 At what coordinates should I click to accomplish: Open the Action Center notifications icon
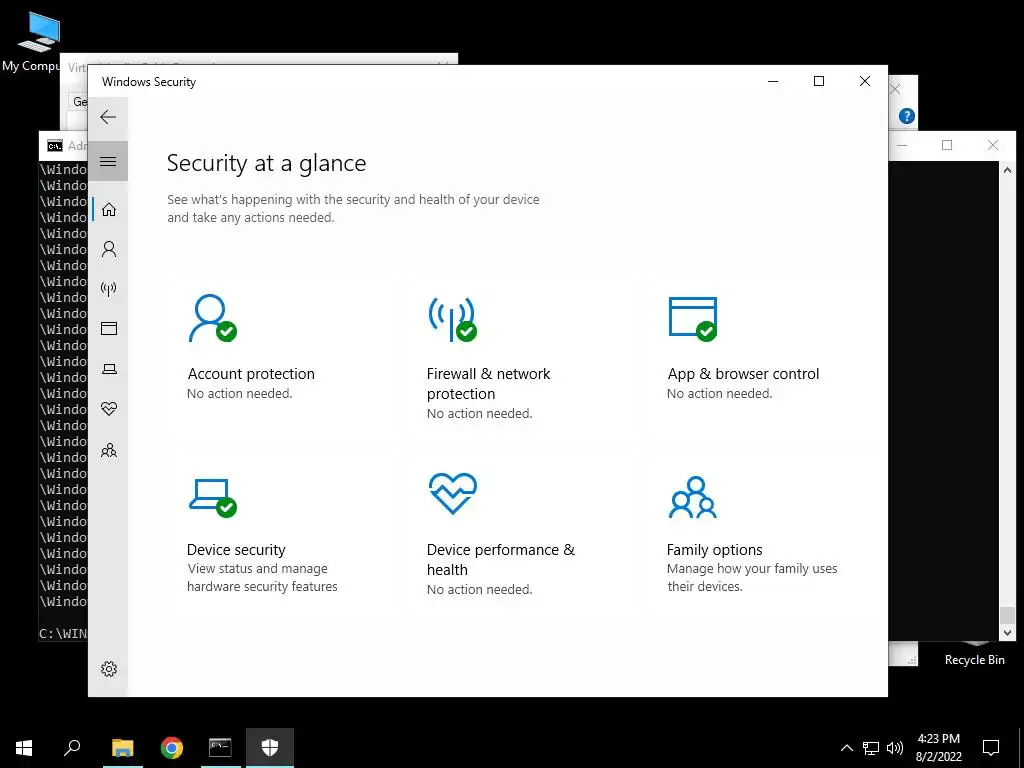991,748
